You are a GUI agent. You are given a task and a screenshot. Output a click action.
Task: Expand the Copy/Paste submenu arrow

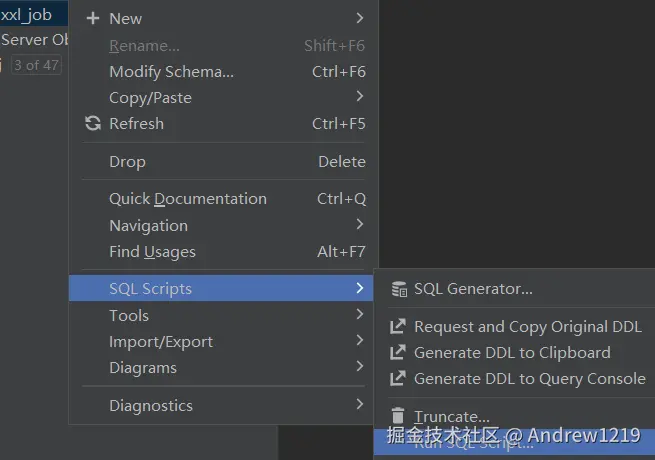[360, 96]
